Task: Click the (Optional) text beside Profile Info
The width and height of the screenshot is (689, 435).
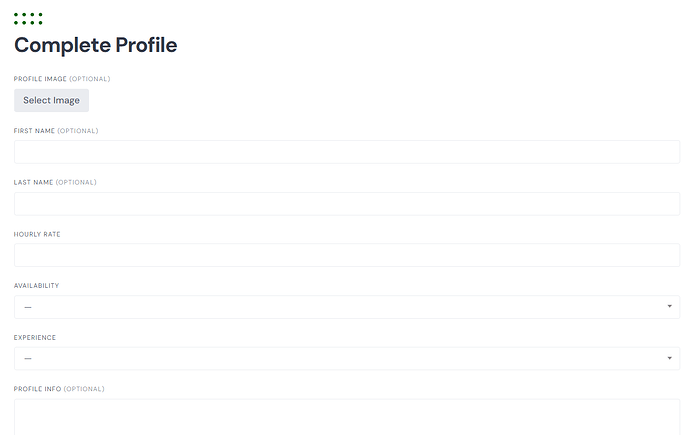Action: click(84, 389)
